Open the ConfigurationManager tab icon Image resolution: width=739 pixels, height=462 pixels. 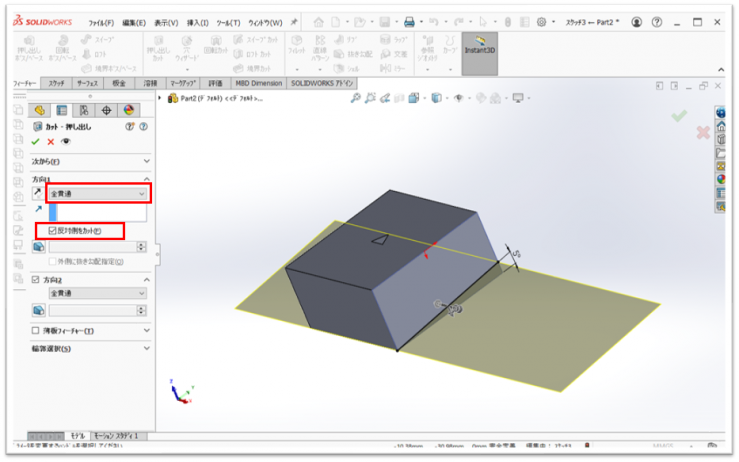[x=83, y=110]
